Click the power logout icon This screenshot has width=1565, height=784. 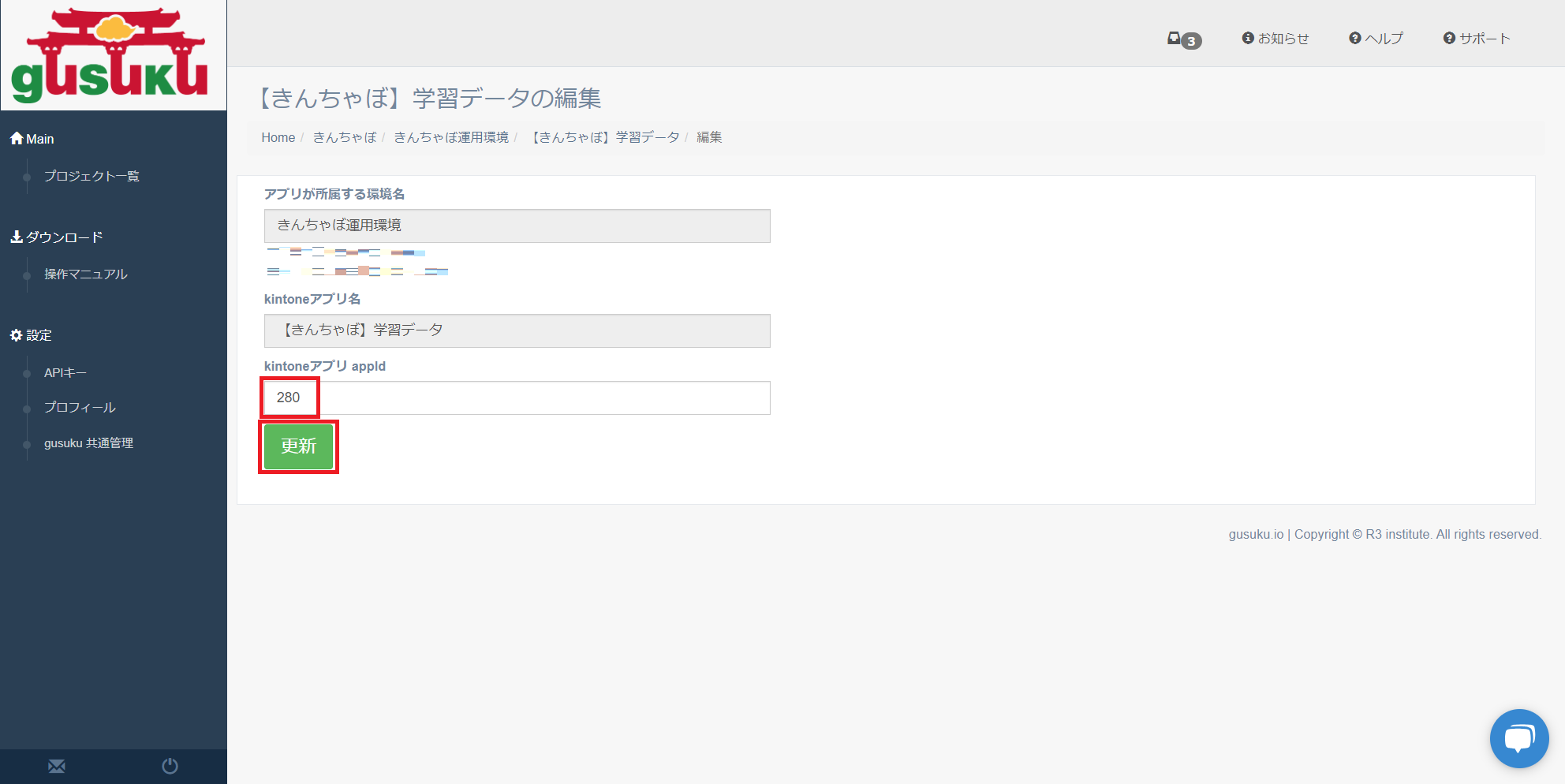(x=170, y=766)
